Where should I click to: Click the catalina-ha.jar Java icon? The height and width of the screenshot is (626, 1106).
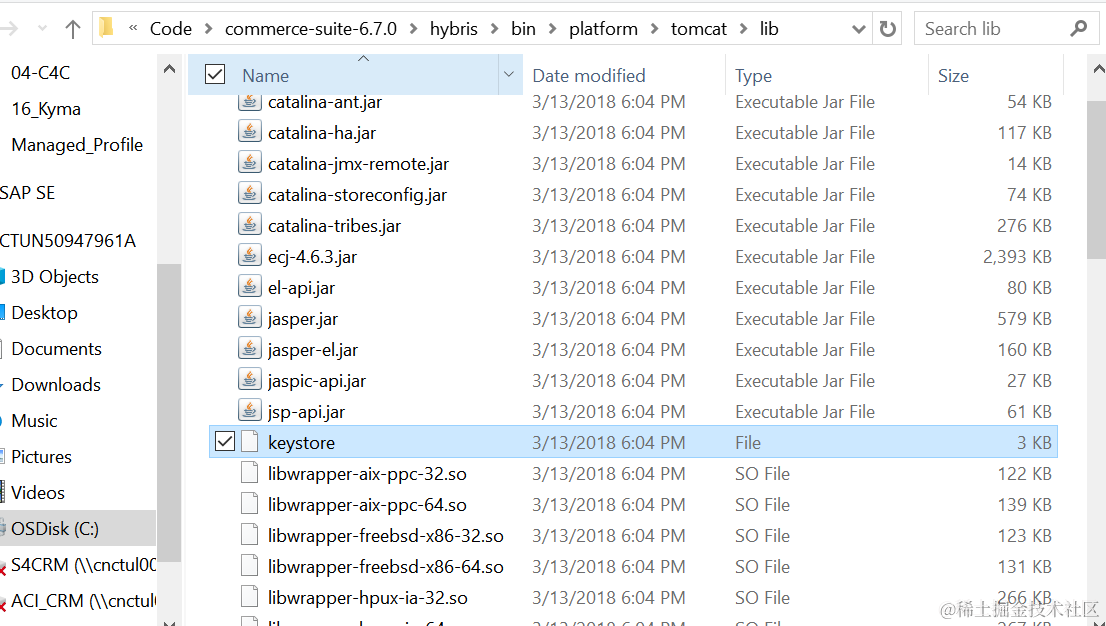(250, 131)
